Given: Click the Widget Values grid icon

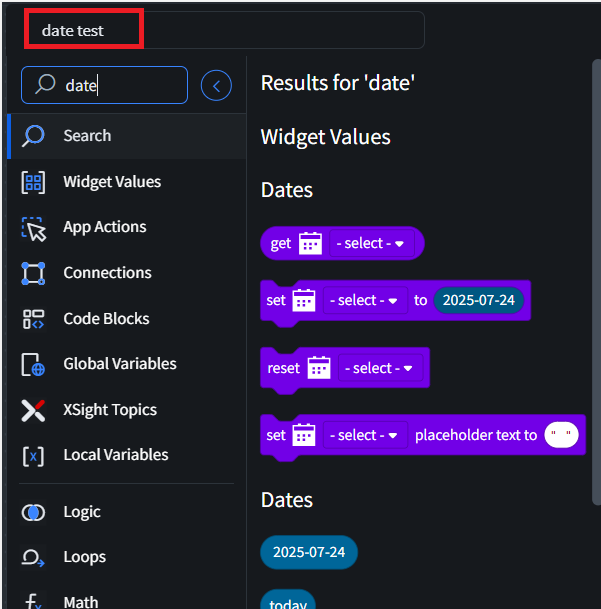Looking at the screenshot, I should [34, 182].
